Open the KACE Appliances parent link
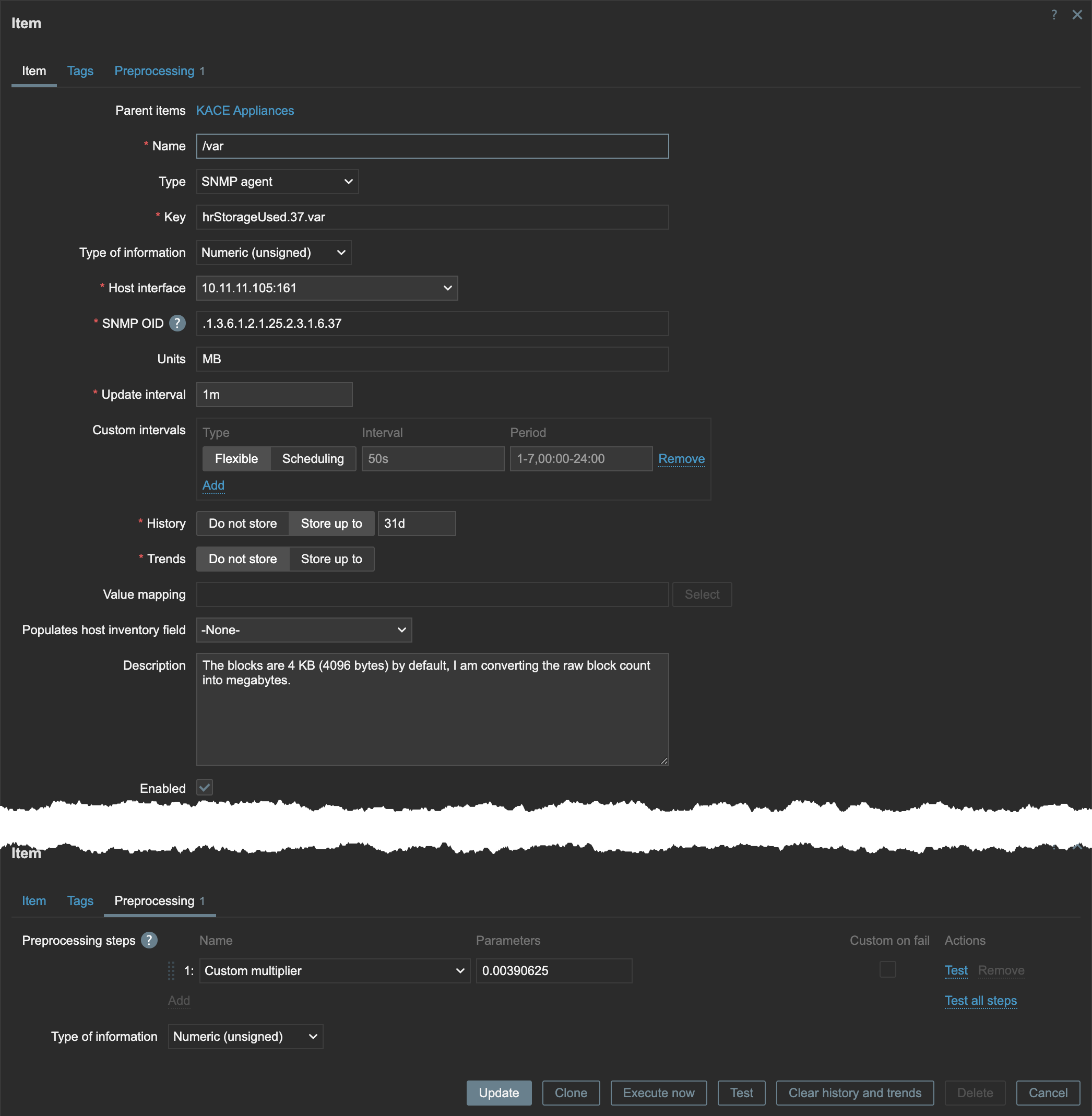 [x=245, y=111]
